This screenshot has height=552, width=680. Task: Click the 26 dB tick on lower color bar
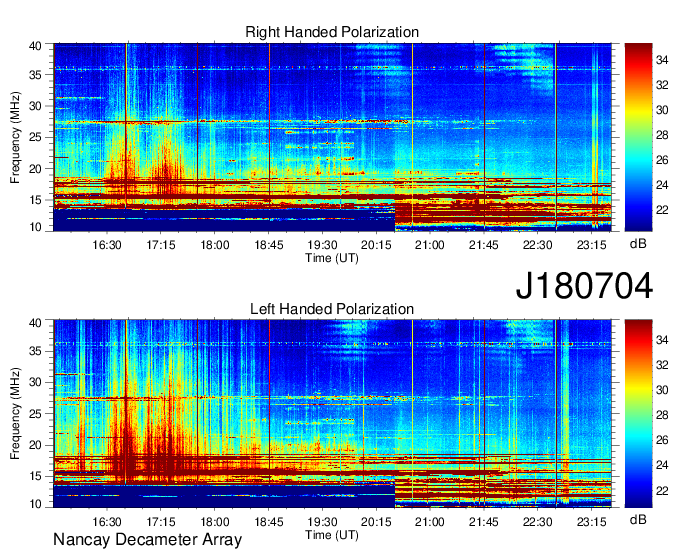click(x=662, y=440)
